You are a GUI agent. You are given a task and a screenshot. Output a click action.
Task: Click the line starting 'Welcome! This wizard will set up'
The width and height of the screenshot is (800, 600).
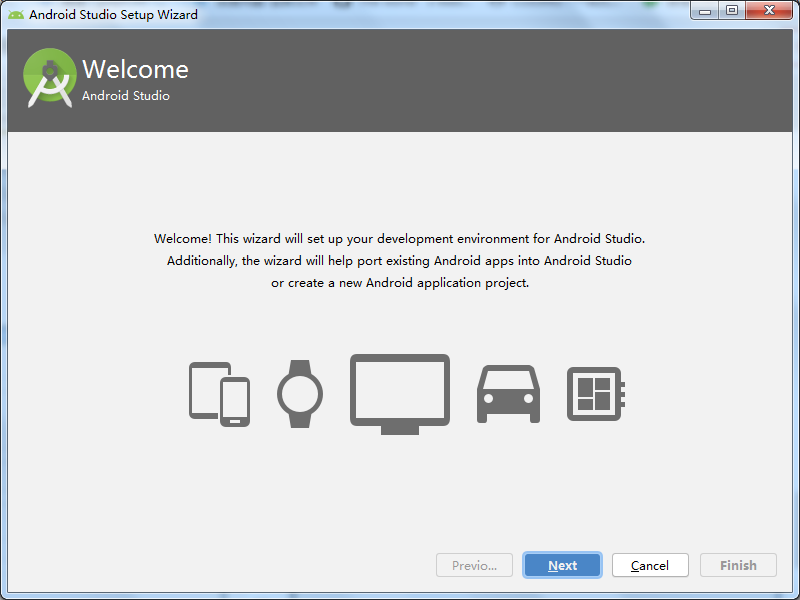coord(399,239)
